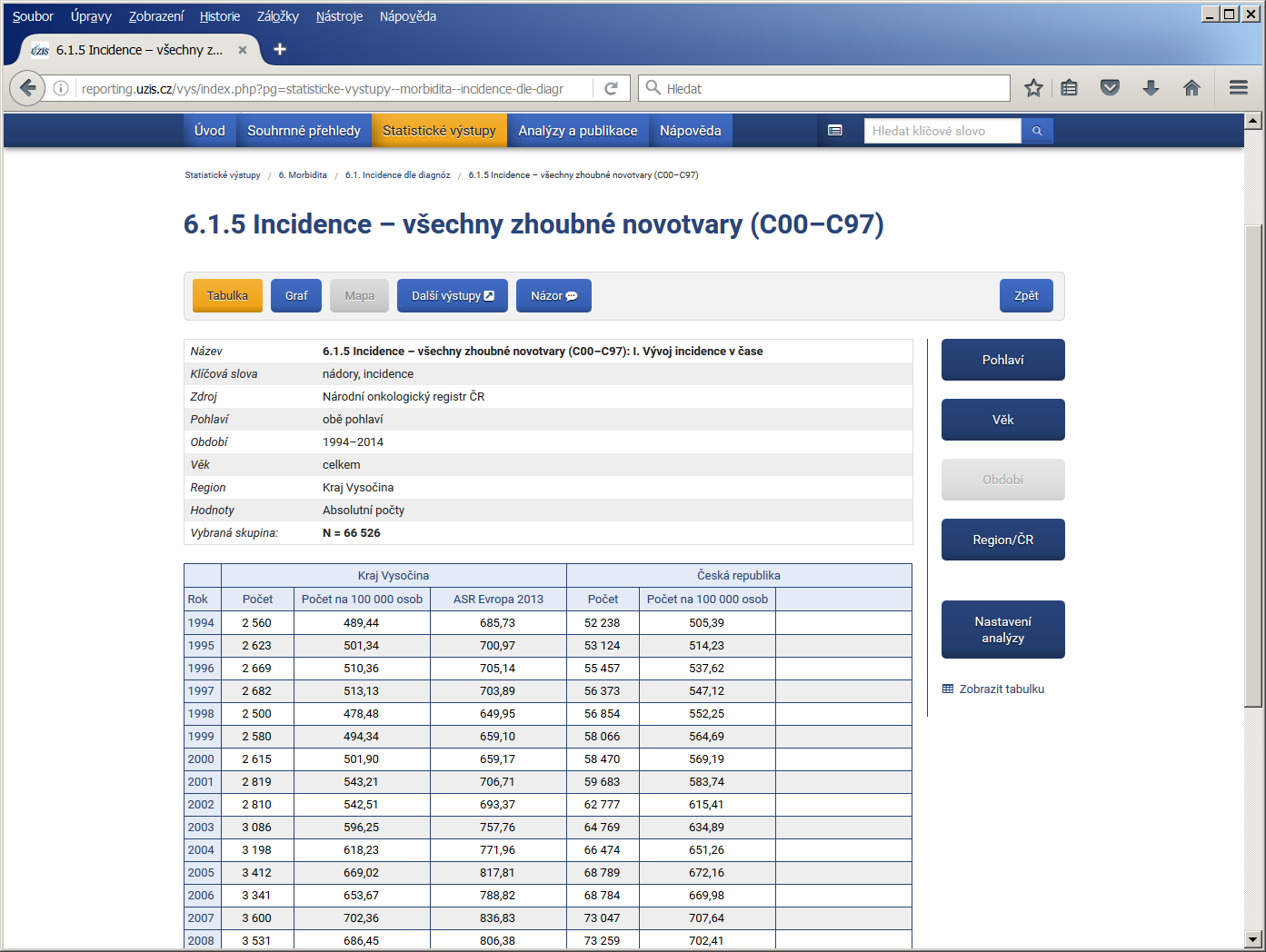Open the Soubor menu
The height and width of the screenshot is (952, 1266).
(x=33, y=16)
